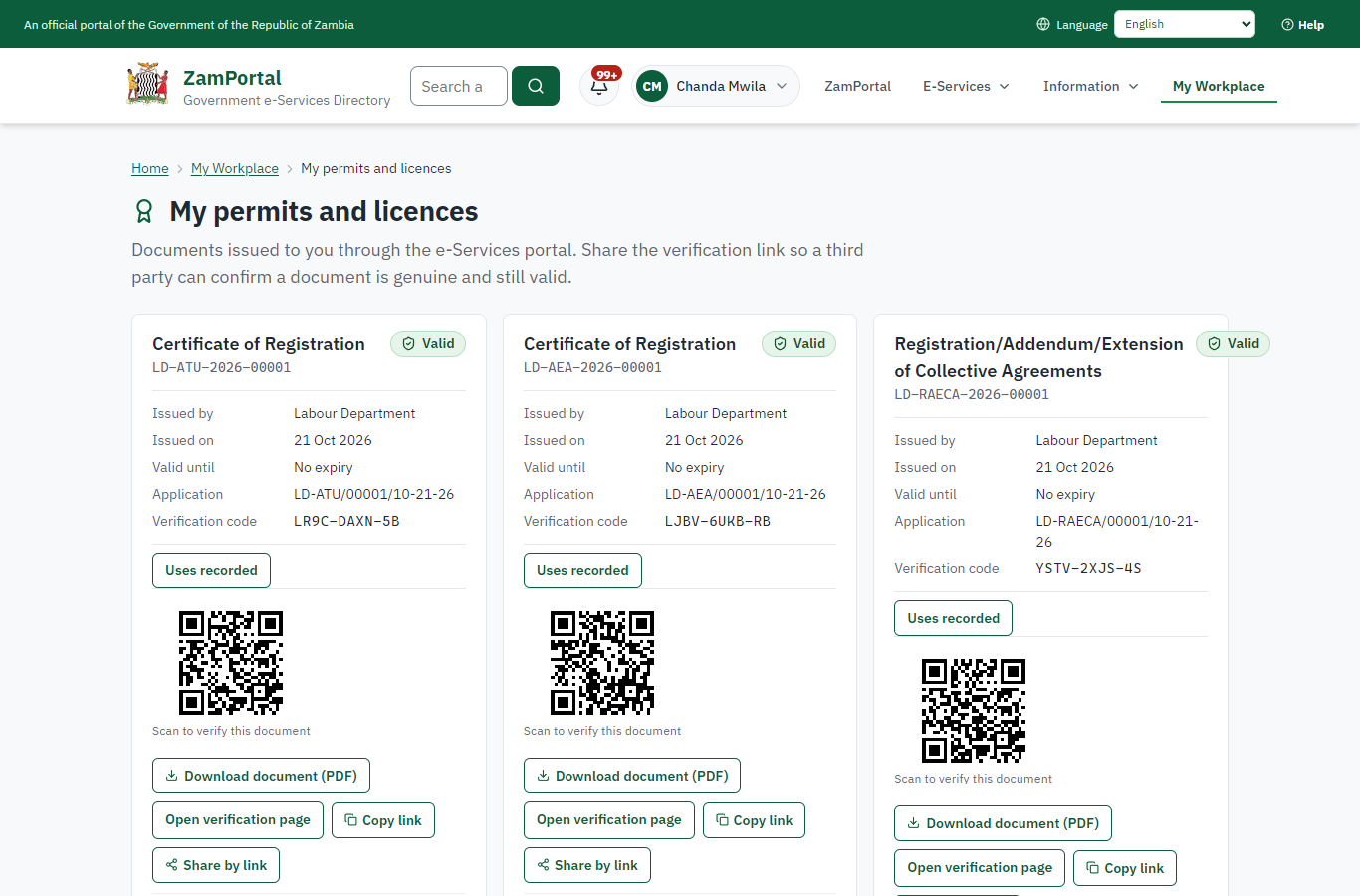Image resolution: width=1360 pixels, height=896 pixels.
Task: Focus the search input field
Action: pyautogui.click(x=459, y=86)
